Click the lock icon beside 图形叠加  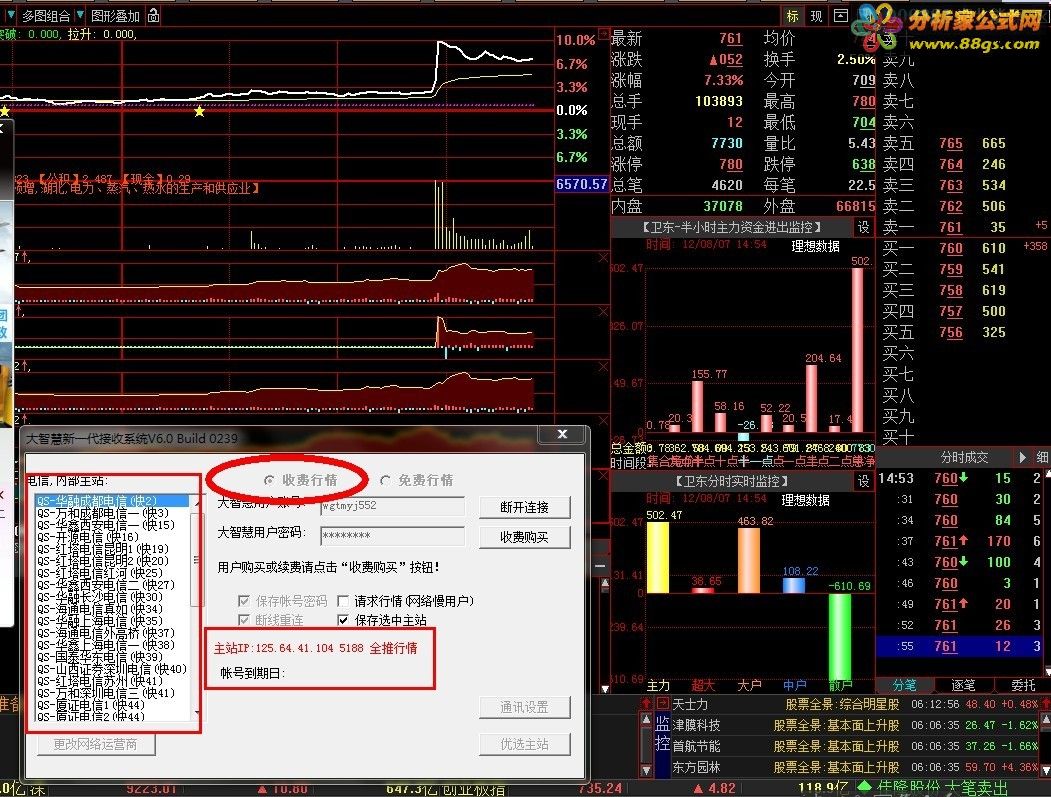click(x=153, y=15)
